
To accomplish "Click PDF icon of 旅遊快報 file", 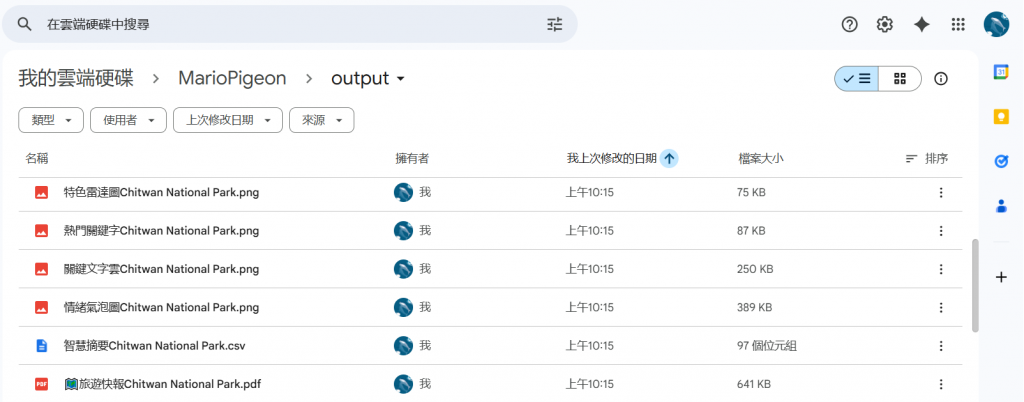I will point(42,384).
